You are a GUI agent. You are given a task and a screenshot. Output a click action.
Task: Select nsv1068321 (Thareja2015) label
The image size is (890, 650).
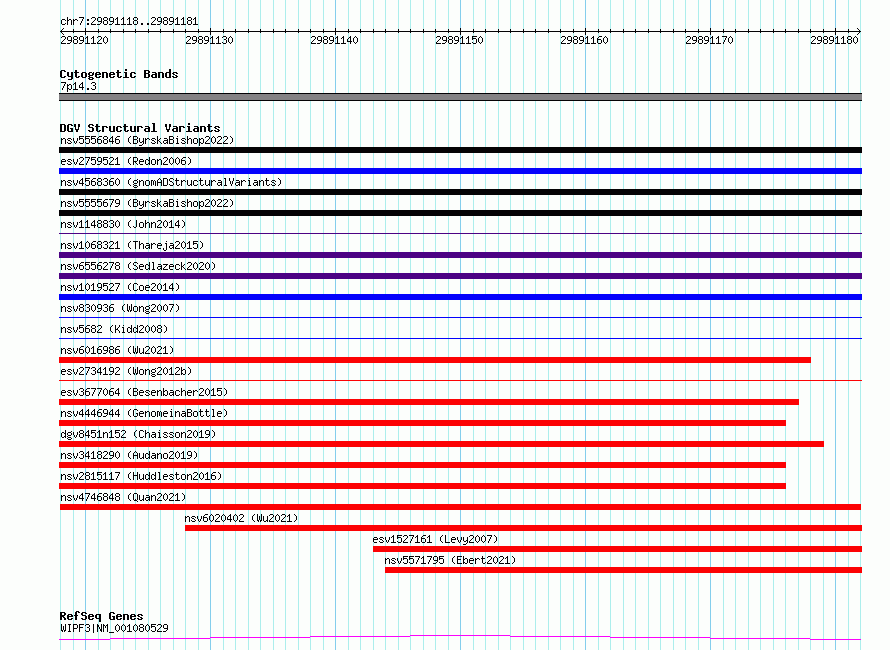pyautogui.click(x=132, y=245)
